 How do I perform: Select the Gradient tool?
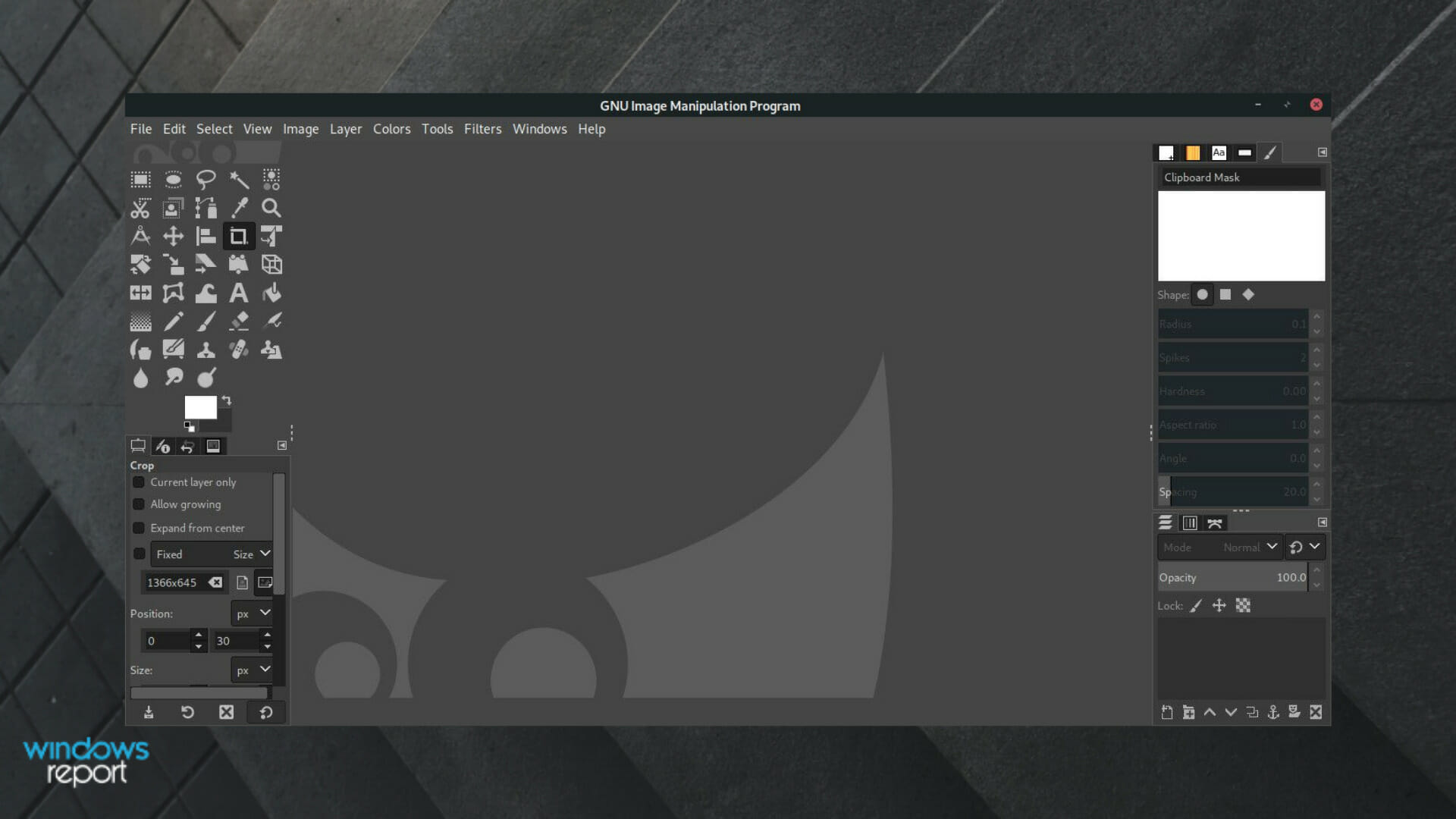coord(140,322)
